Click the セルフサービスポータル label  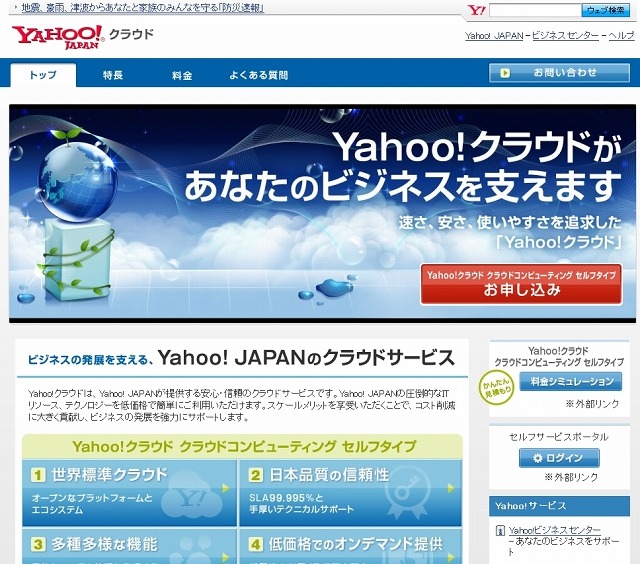tap(559, 437)
